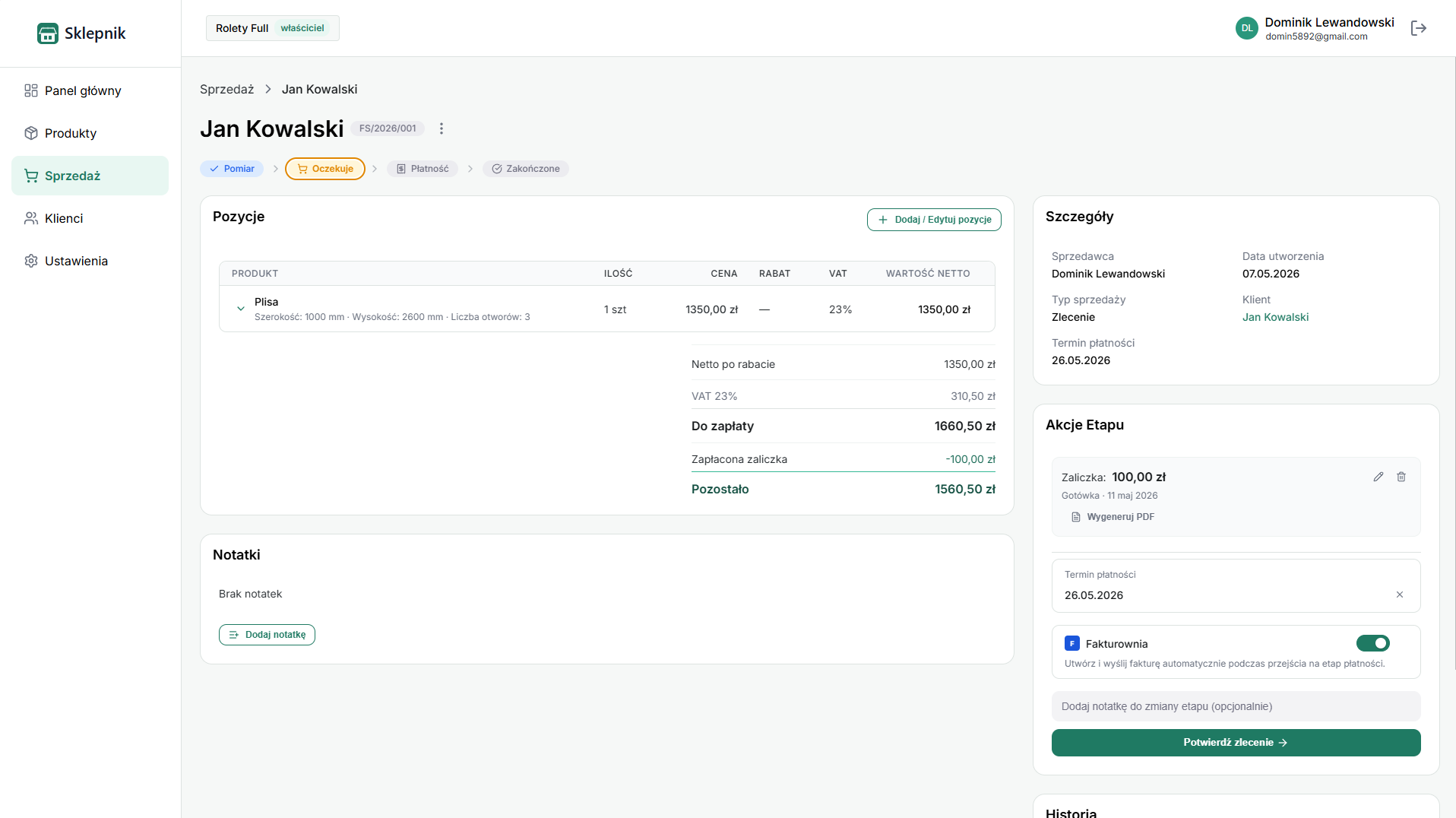
Task: Click the Dodaj / Edytuj pozycje button
Action: point(934,220)
